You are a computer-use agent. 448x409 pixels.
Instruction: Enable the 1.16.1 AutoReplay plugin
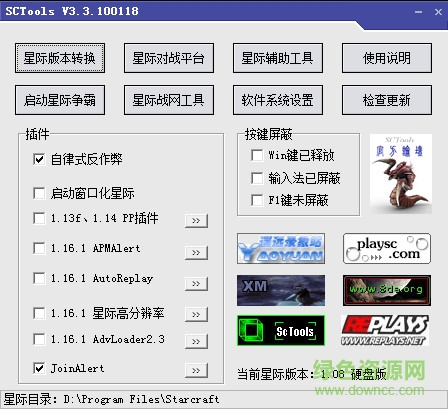[39, 278]
